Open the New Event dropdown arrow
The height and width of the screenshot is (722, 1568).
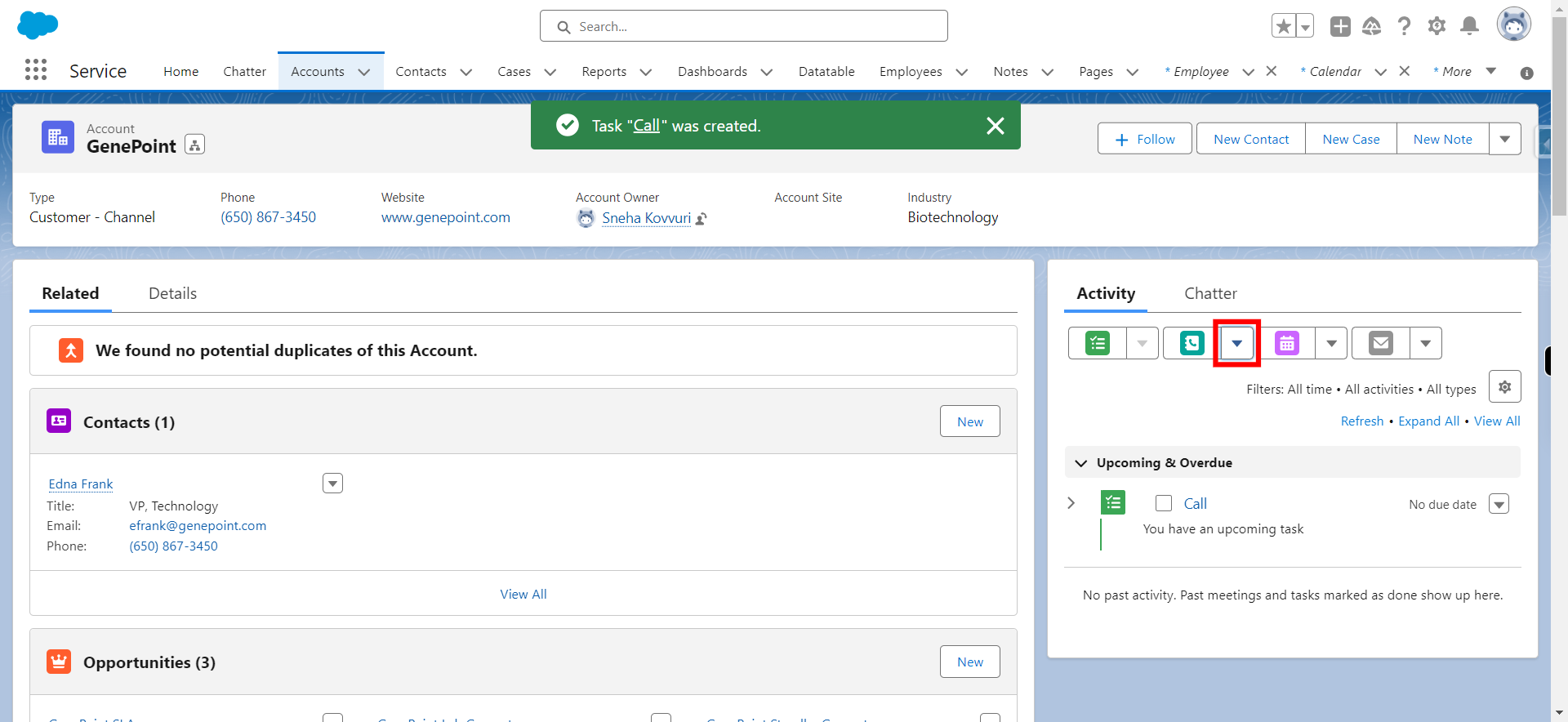click(1331, 343)
